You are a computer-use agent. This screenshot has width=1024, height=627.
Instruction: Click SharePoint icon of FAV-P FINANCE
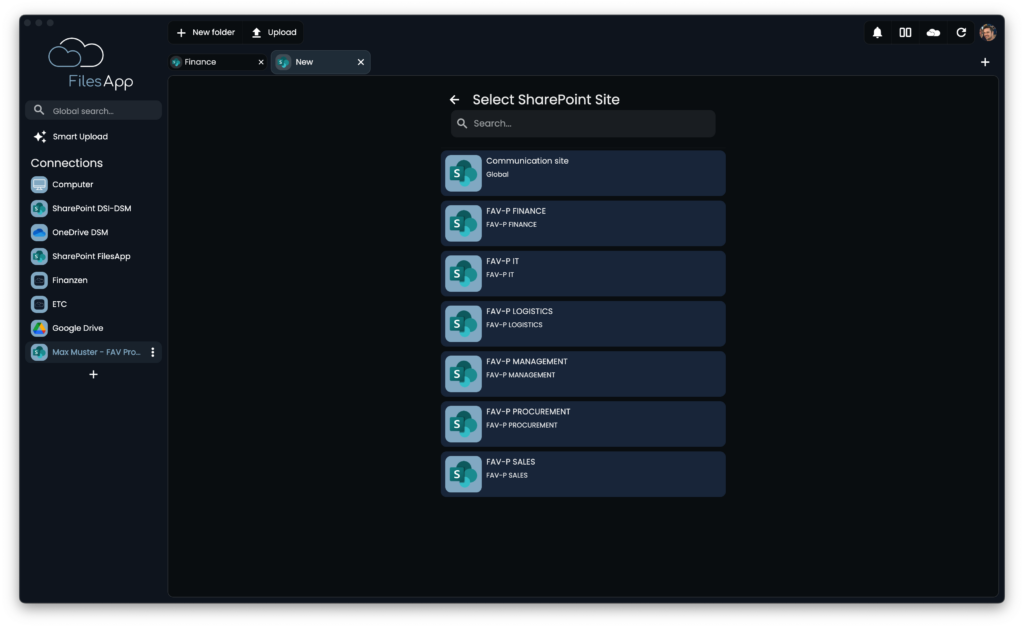[463, 223]
